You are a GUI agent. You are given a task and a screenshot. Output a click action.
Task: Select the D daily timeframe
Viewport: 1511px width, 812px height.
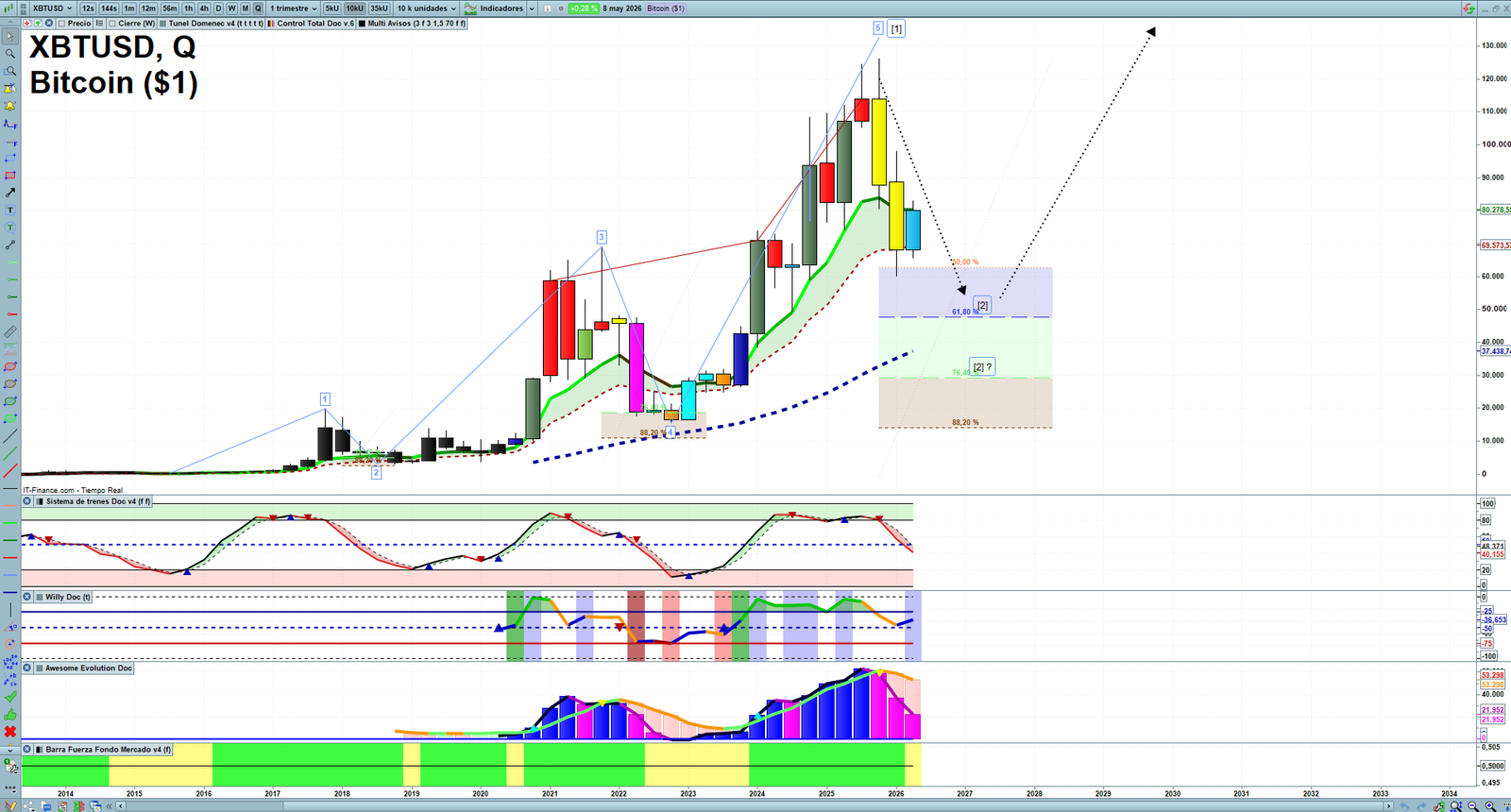218,8
